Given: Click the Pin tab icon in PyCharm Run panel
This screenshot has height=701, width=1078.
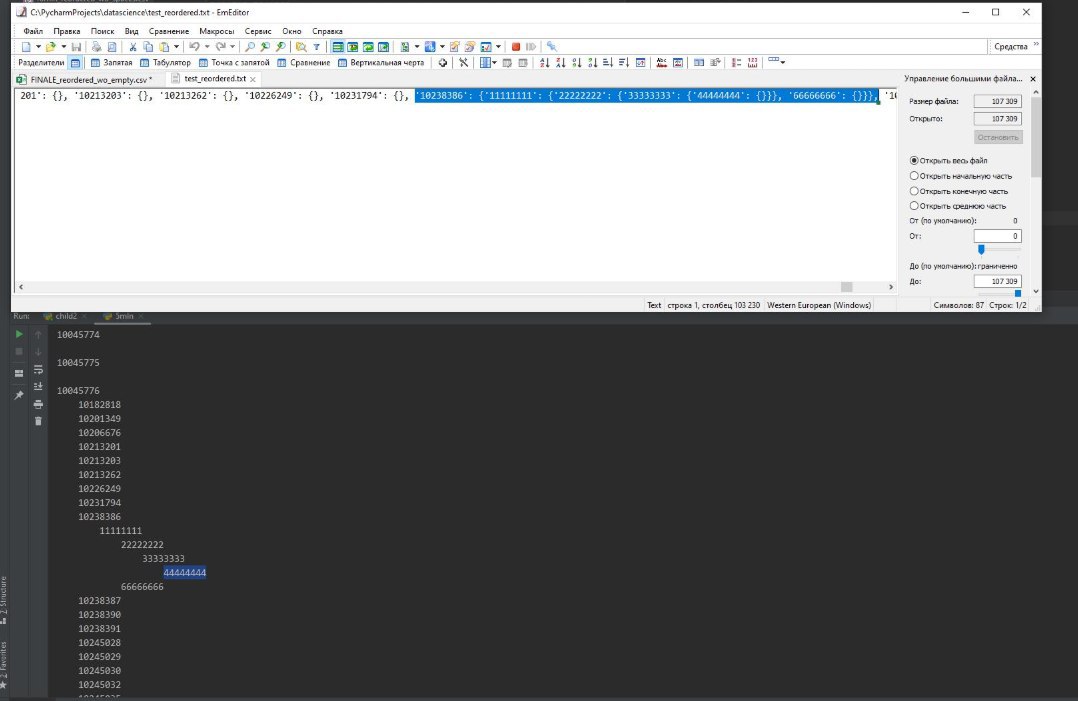Looking at the screenshot, I should tap(19, 395).
